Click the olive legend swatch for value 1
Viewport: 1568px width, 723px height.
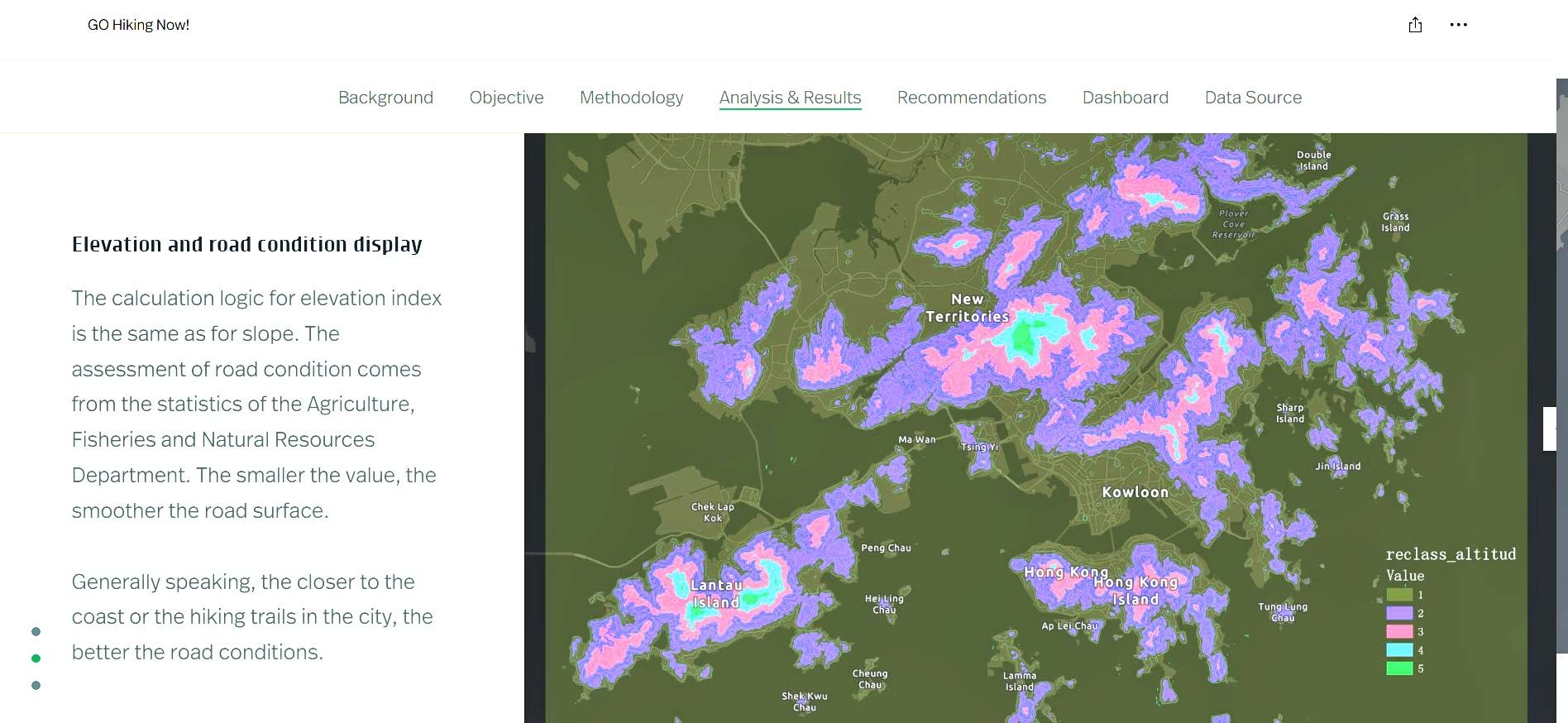click(1398, 595)
